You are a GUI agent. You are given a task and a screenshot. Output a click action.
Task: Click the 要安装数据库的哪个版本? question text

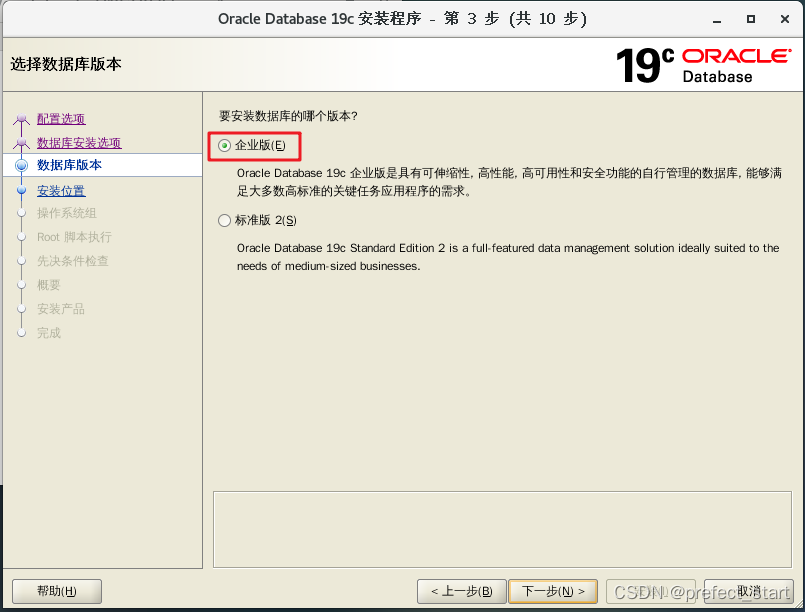288,116
